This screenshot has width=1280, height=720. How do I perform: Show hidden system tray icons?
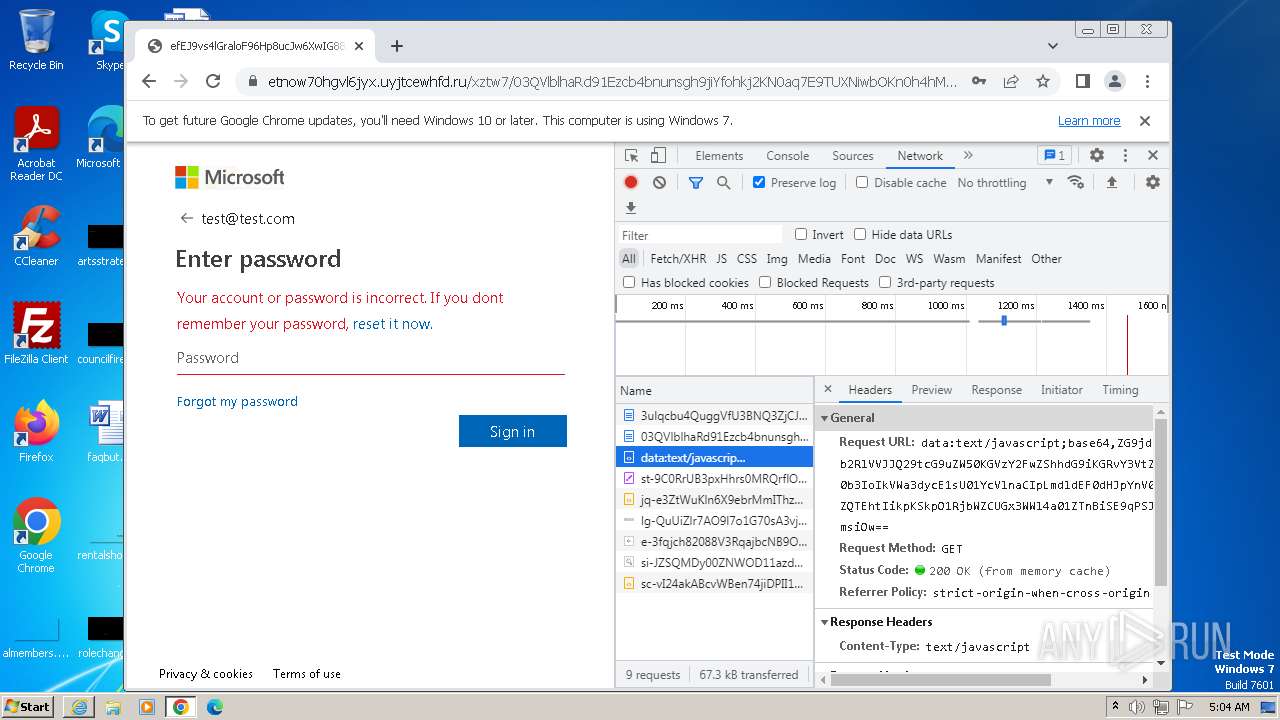point(1116,706)
